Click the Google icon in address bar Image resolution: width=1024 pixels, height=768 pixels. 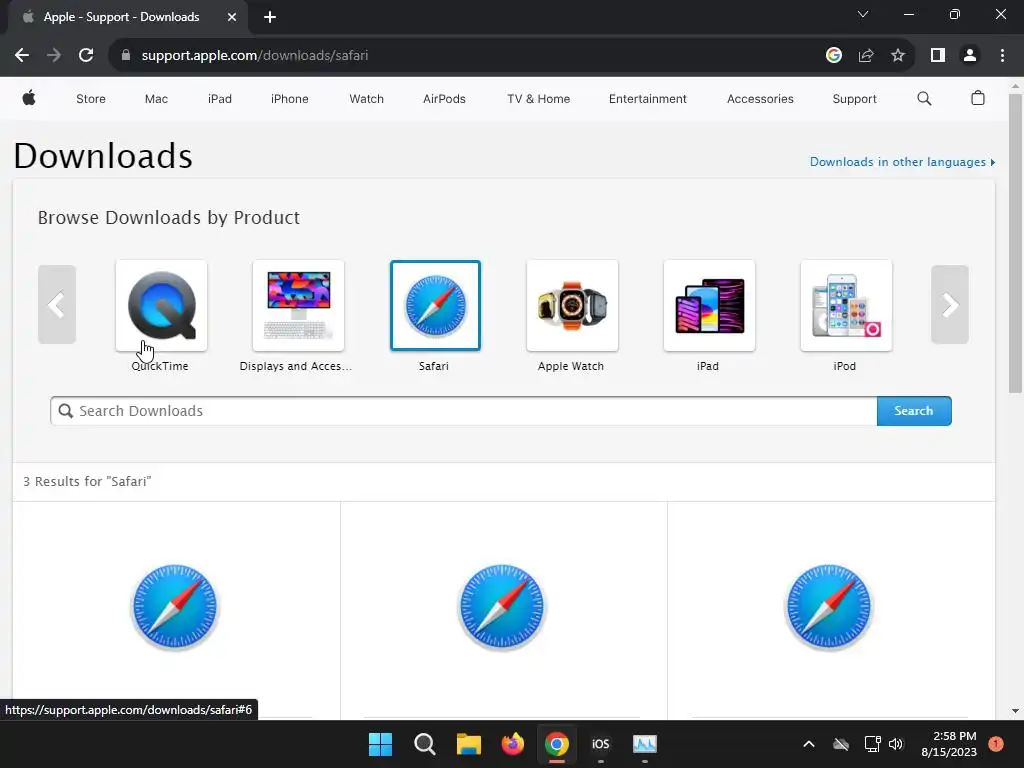pyautogui.click(x=833, y=56)
